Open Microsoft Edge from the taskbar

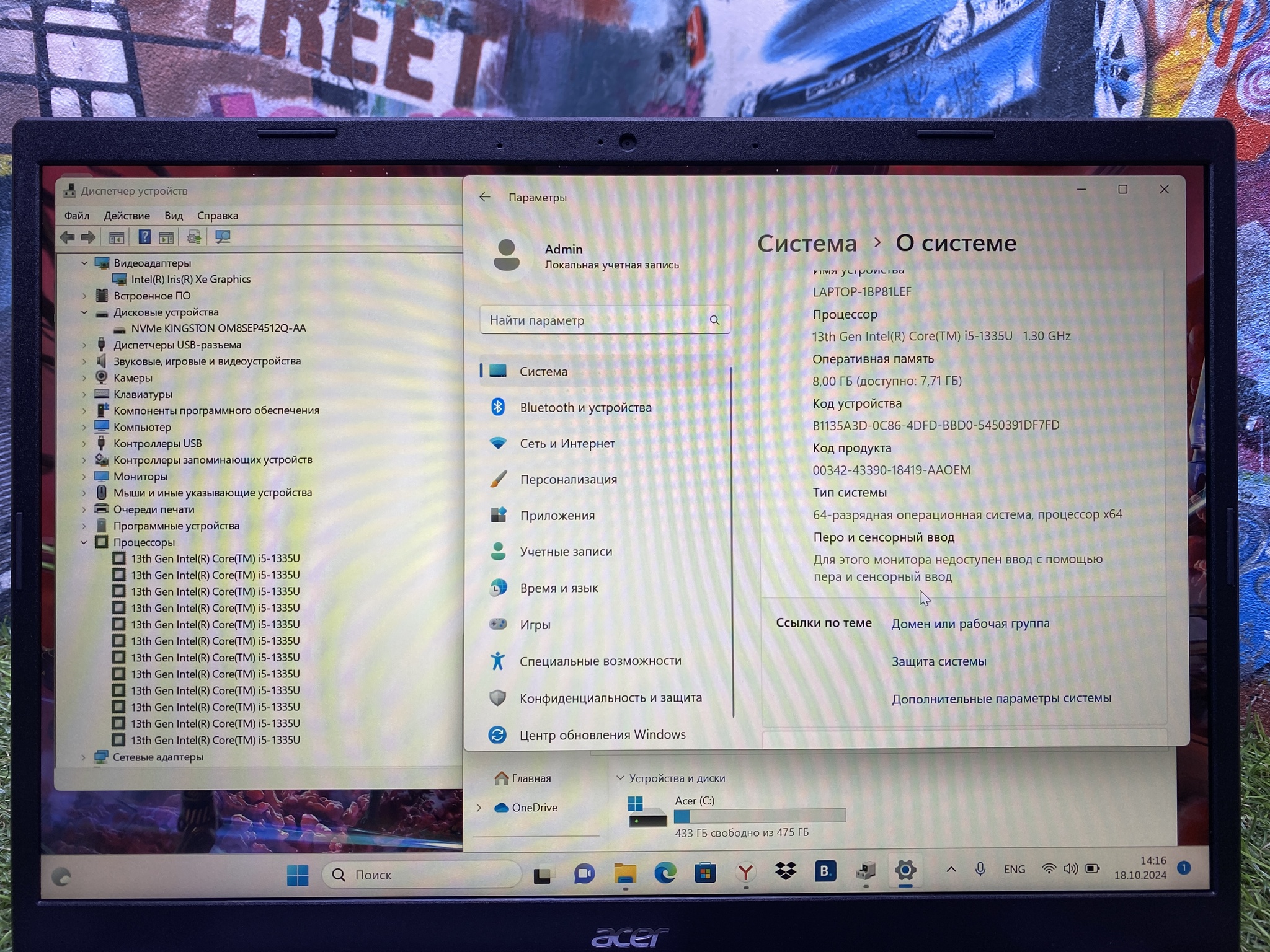[665, 873]
